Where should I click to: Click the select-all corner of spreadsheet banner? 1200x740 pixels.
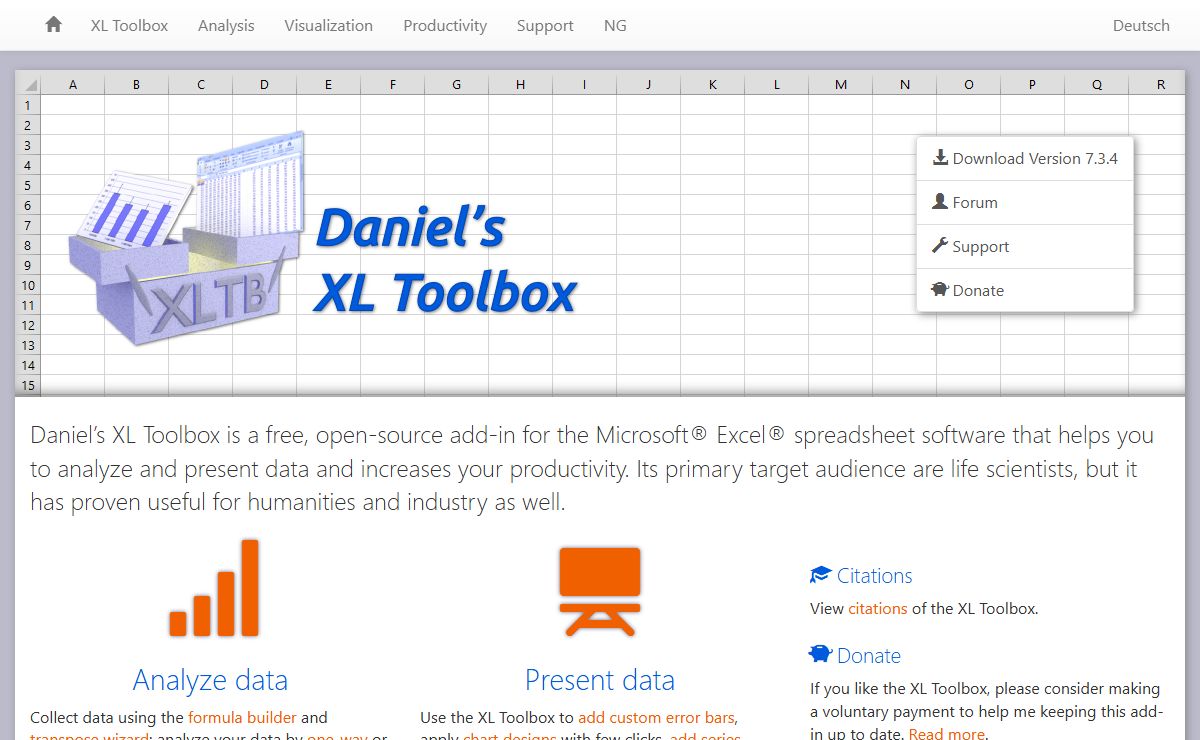tap(28, 84)
